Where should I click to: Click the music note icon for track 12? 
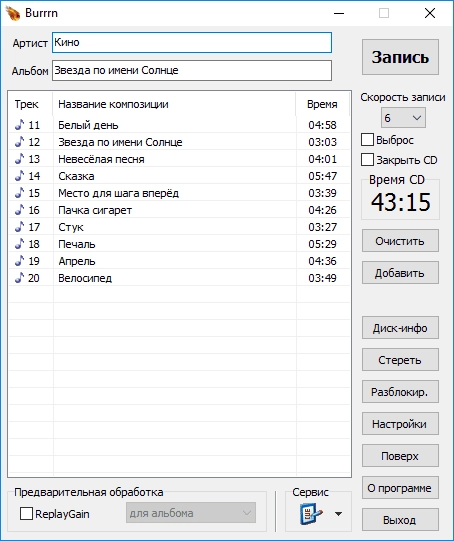point(20,141)
